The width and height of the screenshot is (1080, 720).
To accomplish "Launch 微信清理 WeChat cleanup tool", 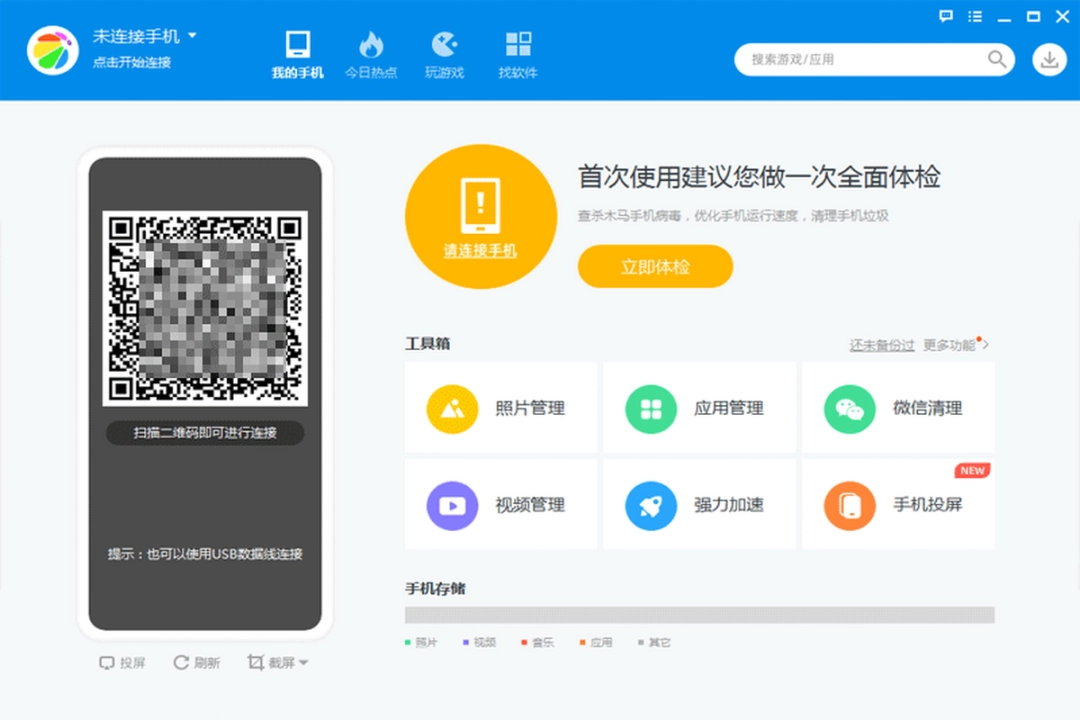I will click(x=897, y=409).
